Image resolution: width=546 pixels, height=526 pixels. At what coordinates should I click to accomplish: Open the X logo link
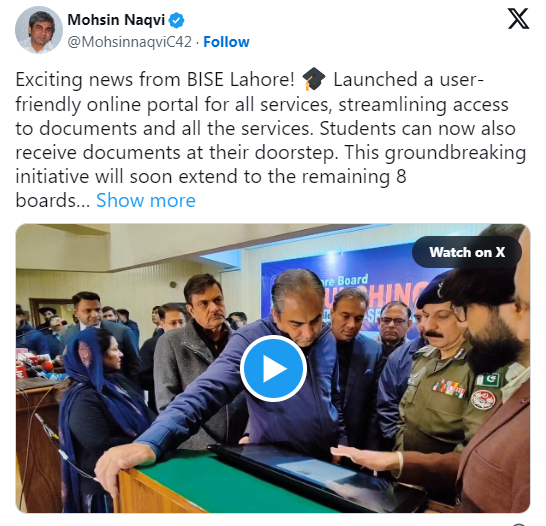point(518,19)
